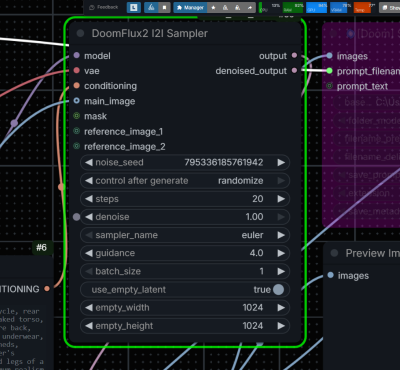Click batch_size value 1
400x370 pixels.
(262, 271)
